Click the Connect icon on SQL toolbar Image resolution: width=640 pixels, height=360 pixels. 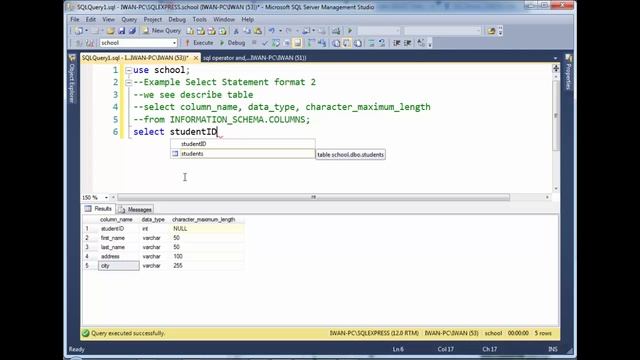tap(78, 43)
